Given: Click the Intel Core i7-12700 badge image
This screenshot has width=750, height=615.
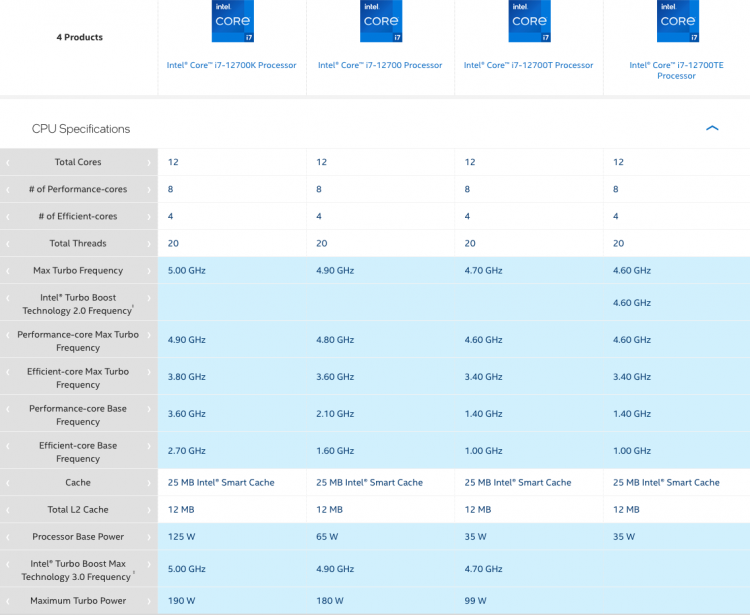Looking at the screenshot, I should click(380, 22).
